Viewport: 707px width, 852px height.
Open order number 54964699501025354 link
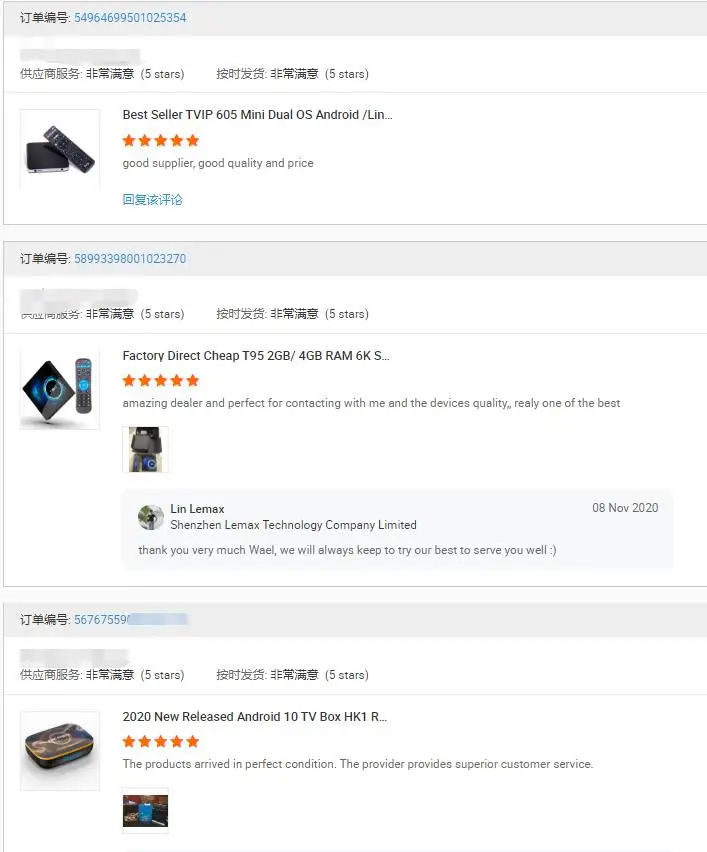pos(130,17)
